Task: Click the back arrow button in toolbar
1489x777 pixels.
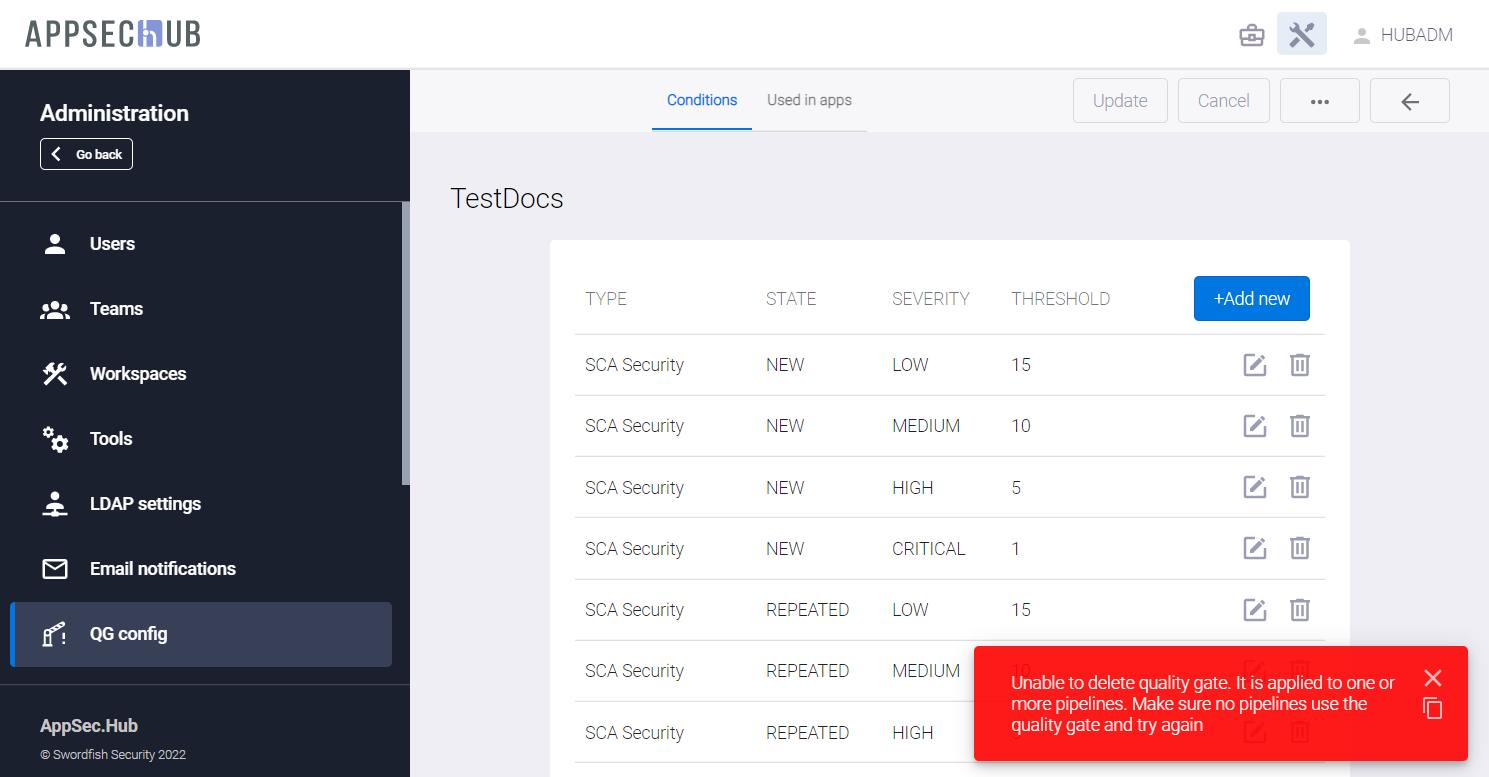Action: click(1409, 101)
